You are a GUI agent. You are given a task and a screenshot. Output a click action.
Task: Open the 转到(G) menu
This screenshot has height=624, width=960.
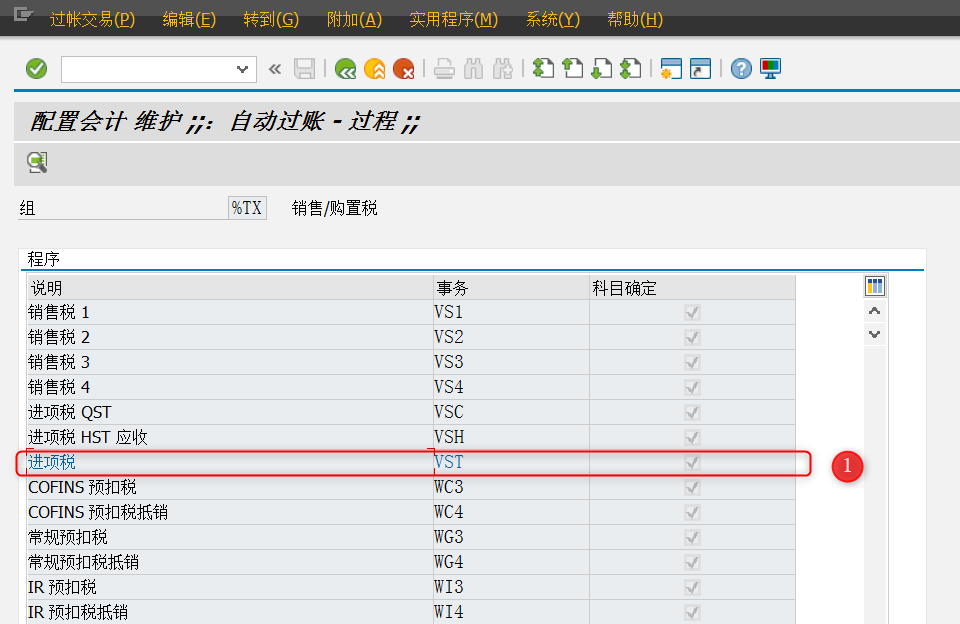(271, 20)
